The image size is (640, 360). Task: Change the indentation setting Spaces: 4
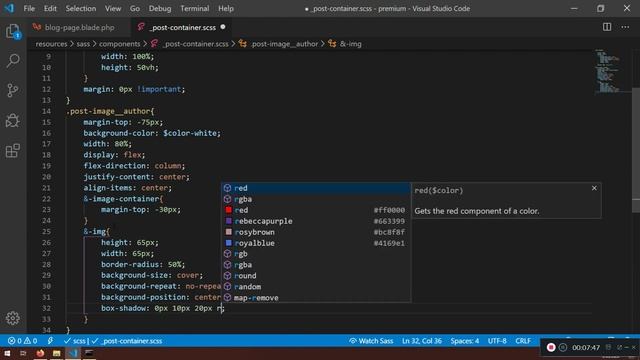(x=464, y=341)
